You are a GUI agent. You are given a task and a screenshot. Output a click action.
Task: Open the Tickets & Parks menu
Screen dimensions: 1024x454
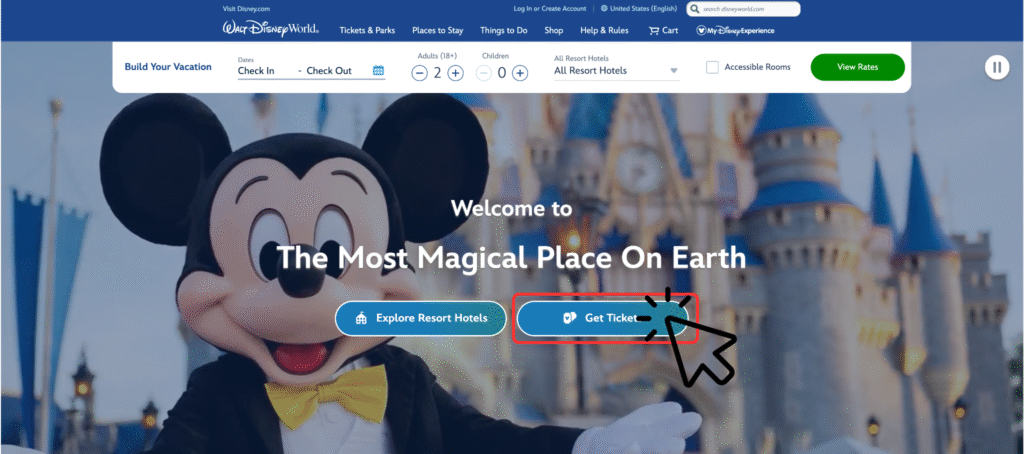coord(367,30)
